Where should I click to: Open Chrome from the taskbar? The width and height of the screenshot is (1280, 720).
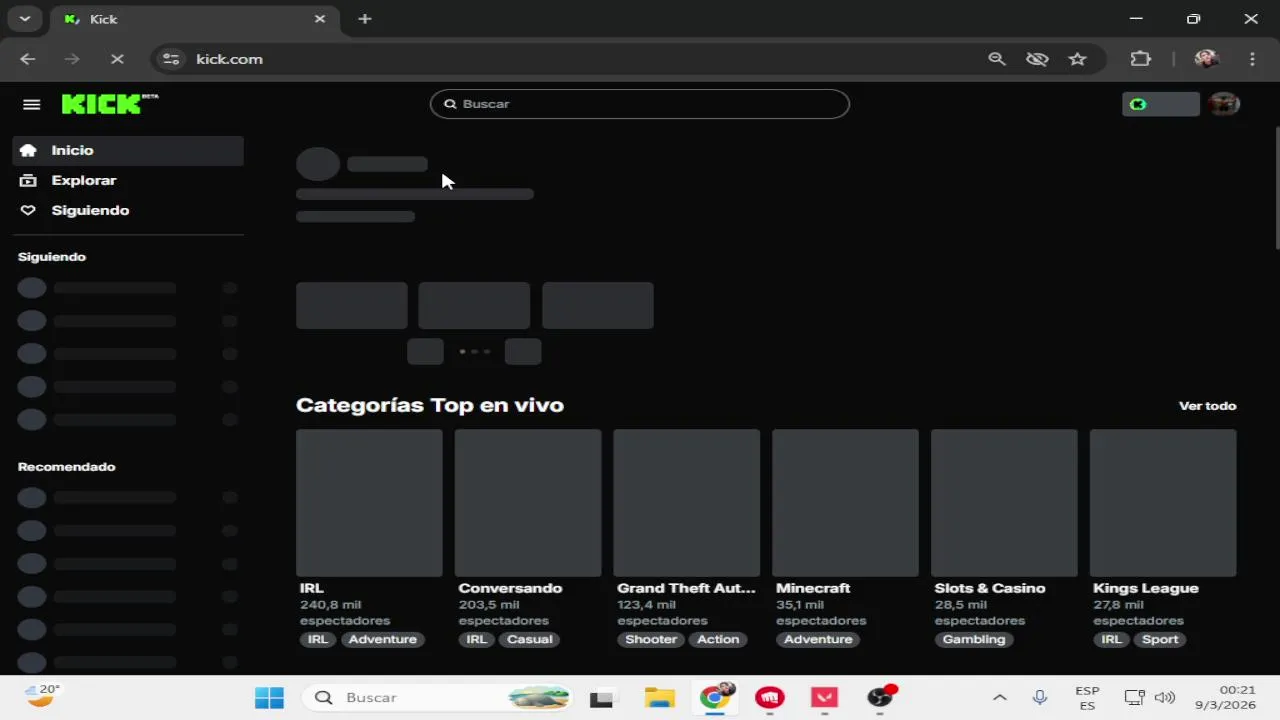click(x=714, y=698)
